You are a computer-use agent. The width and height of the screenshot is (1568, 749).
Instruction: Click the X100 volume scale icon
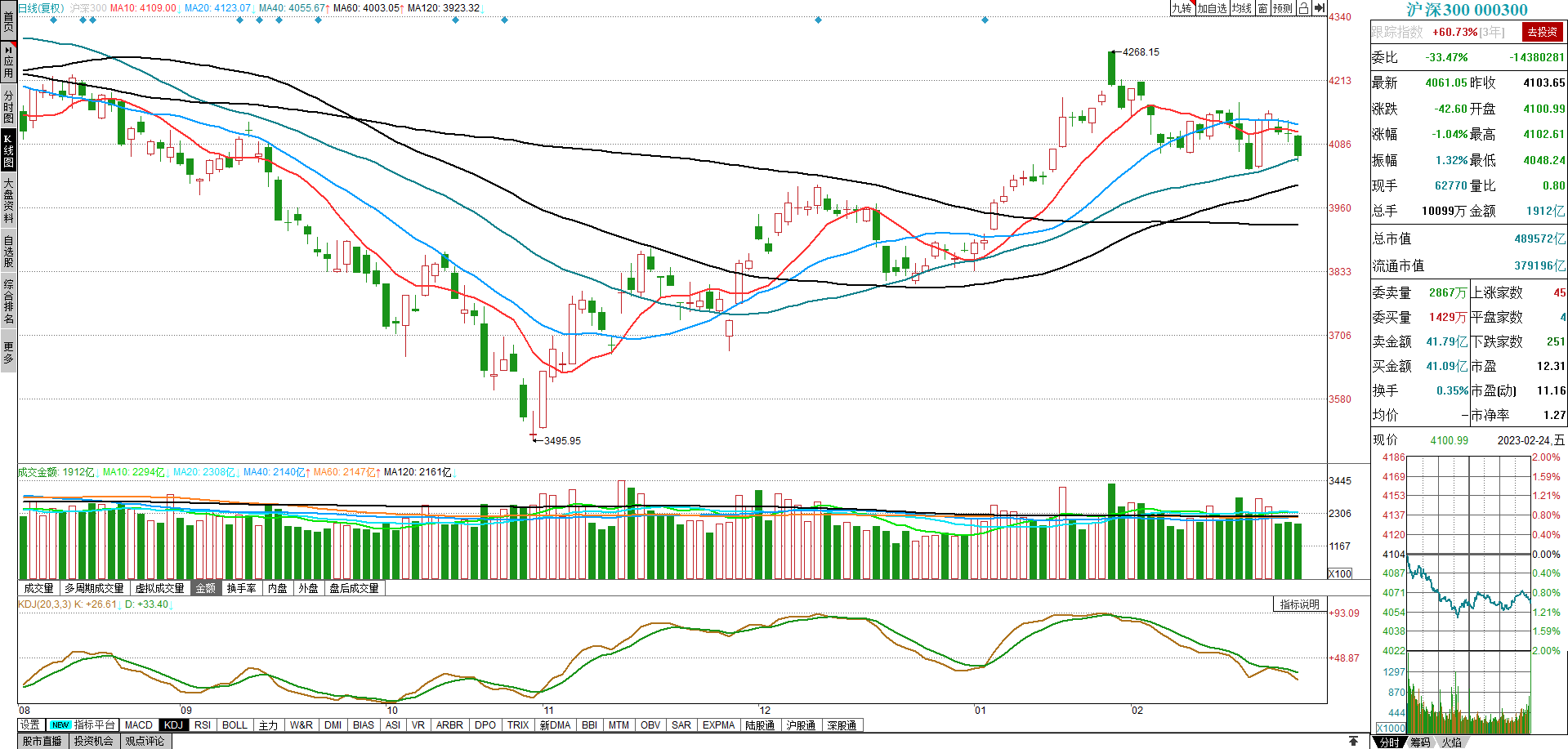click(x=1340, y=573)
